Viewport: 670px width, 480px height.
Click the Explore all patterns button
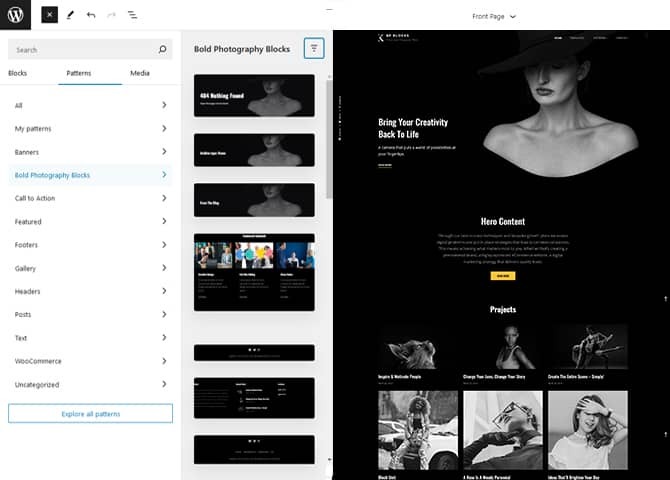[x=90, y=413]
